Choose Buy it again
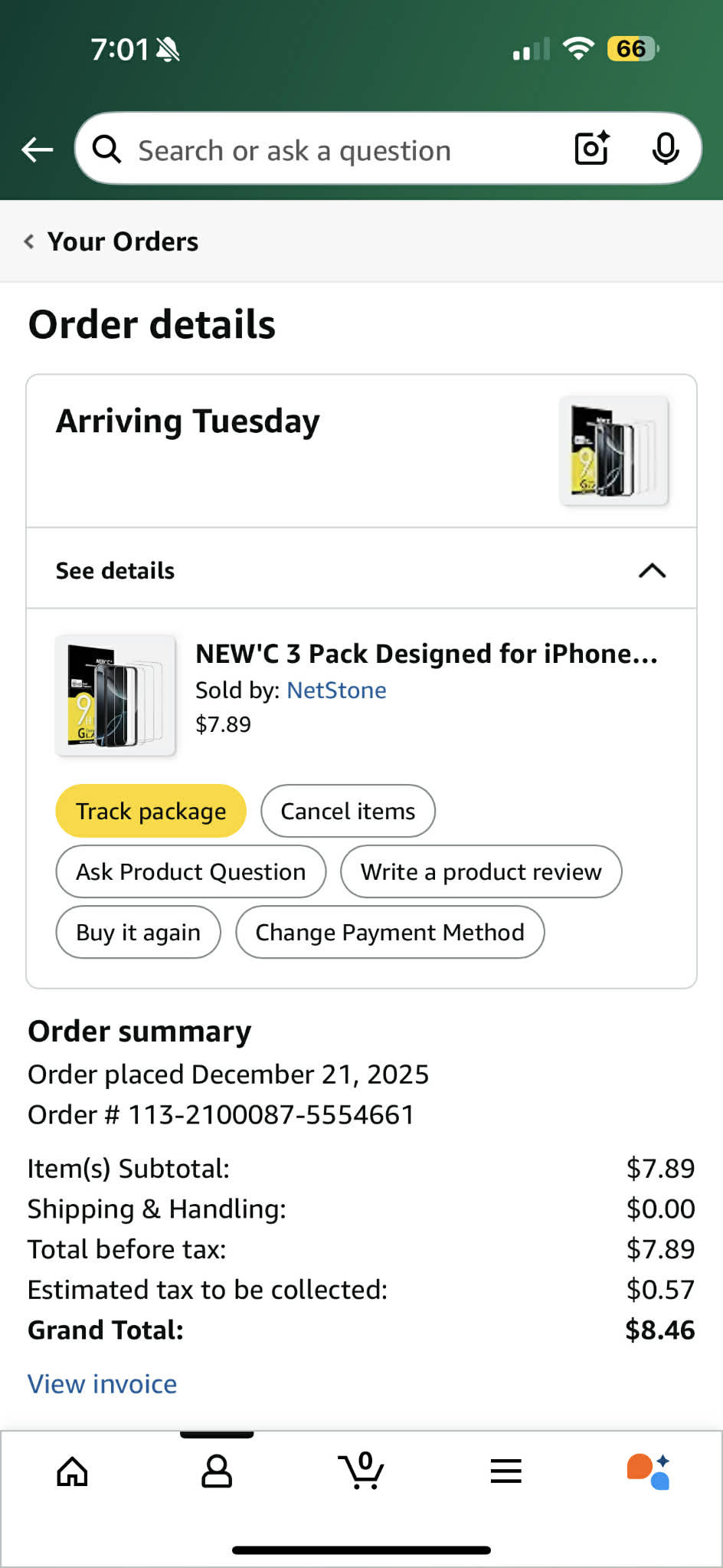The image size is (723, 1568). tap(138, 932)
